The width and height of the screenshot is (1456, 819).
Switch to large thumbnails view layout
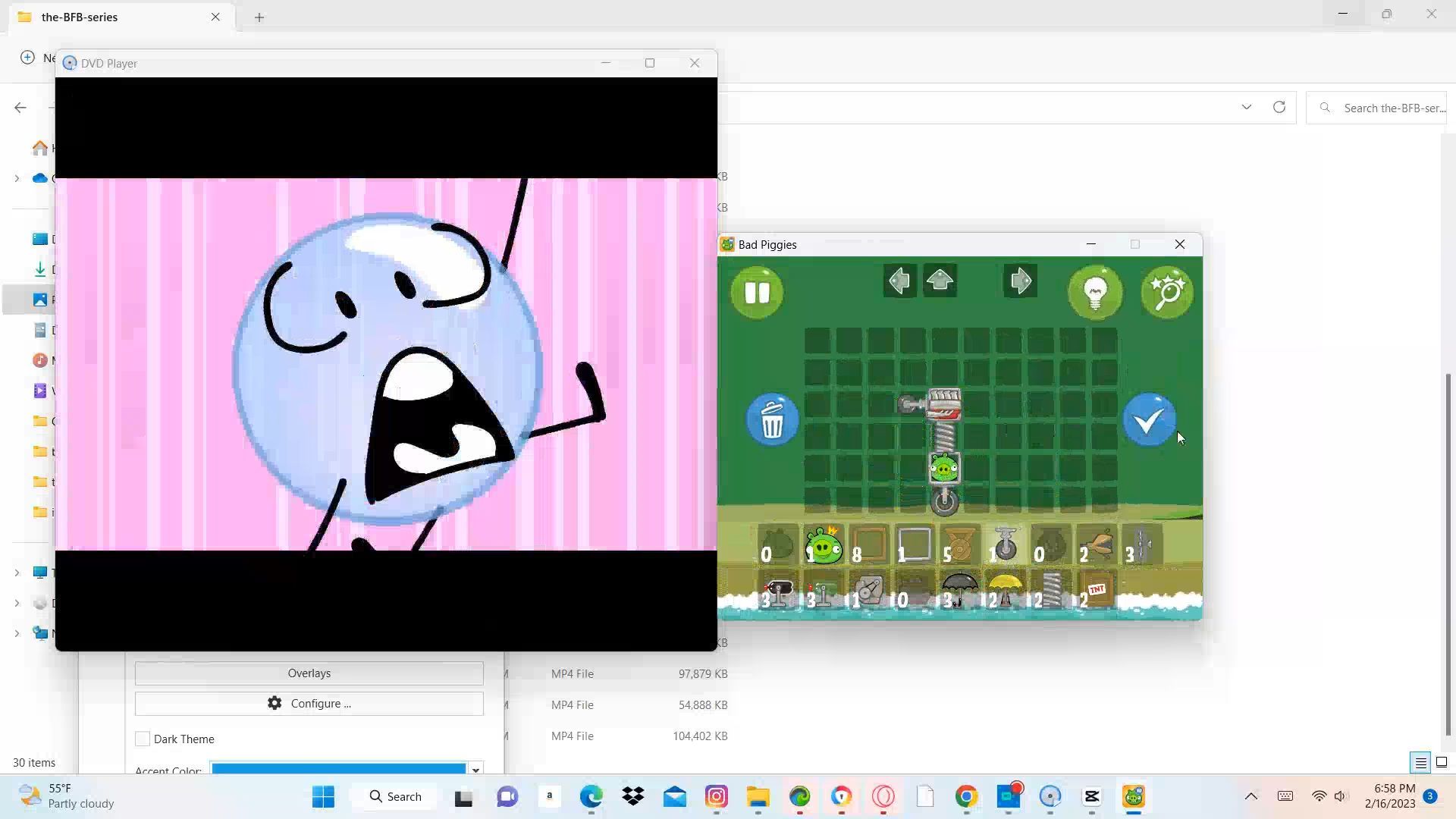[1442, 762]
